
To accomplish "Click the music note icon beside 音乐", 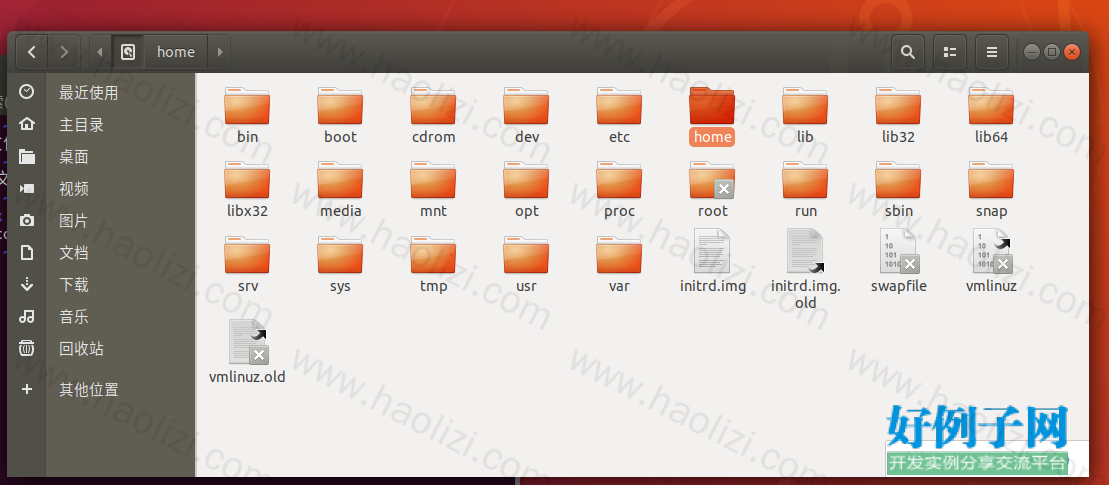I will [x=27, y=317].
